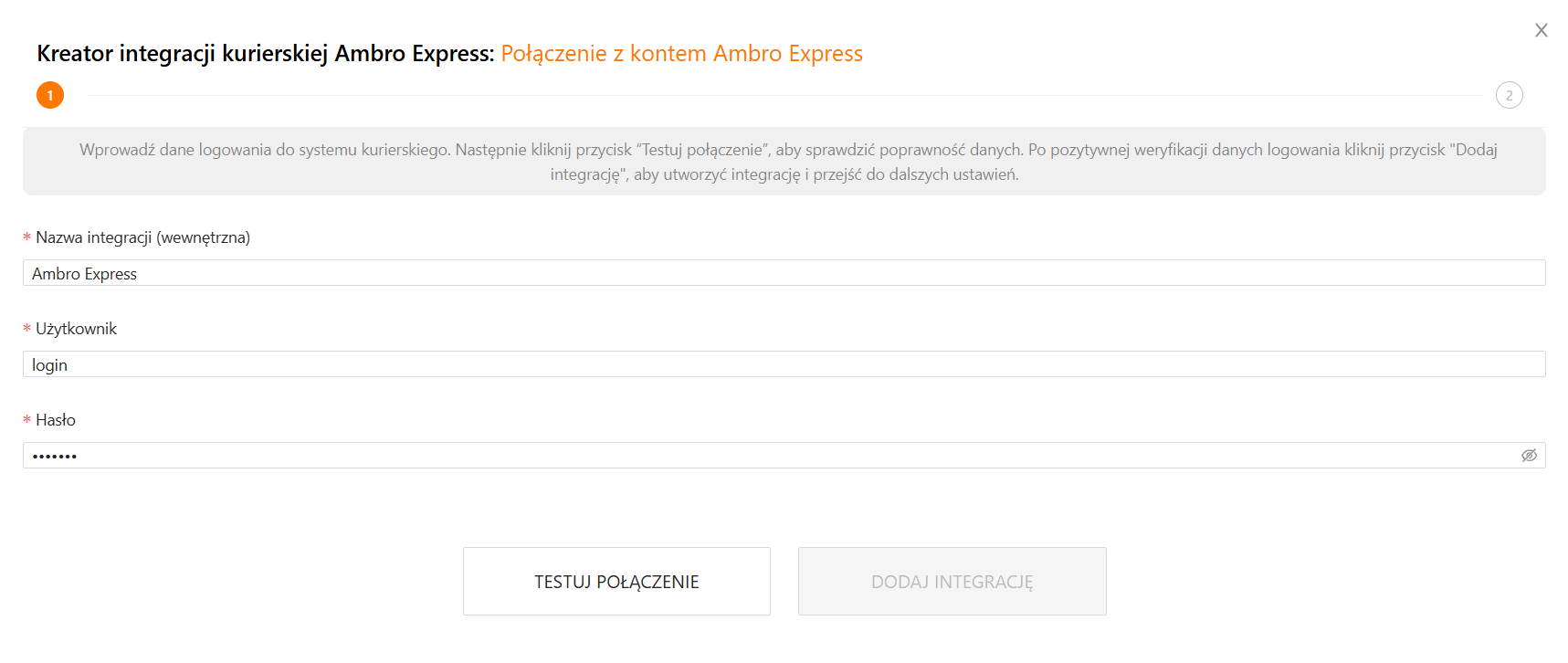Image resolution: width=1568 pixels, height=663 pixels.
Task: Show the hidden password with eye icon
Action: [1529, 456]
